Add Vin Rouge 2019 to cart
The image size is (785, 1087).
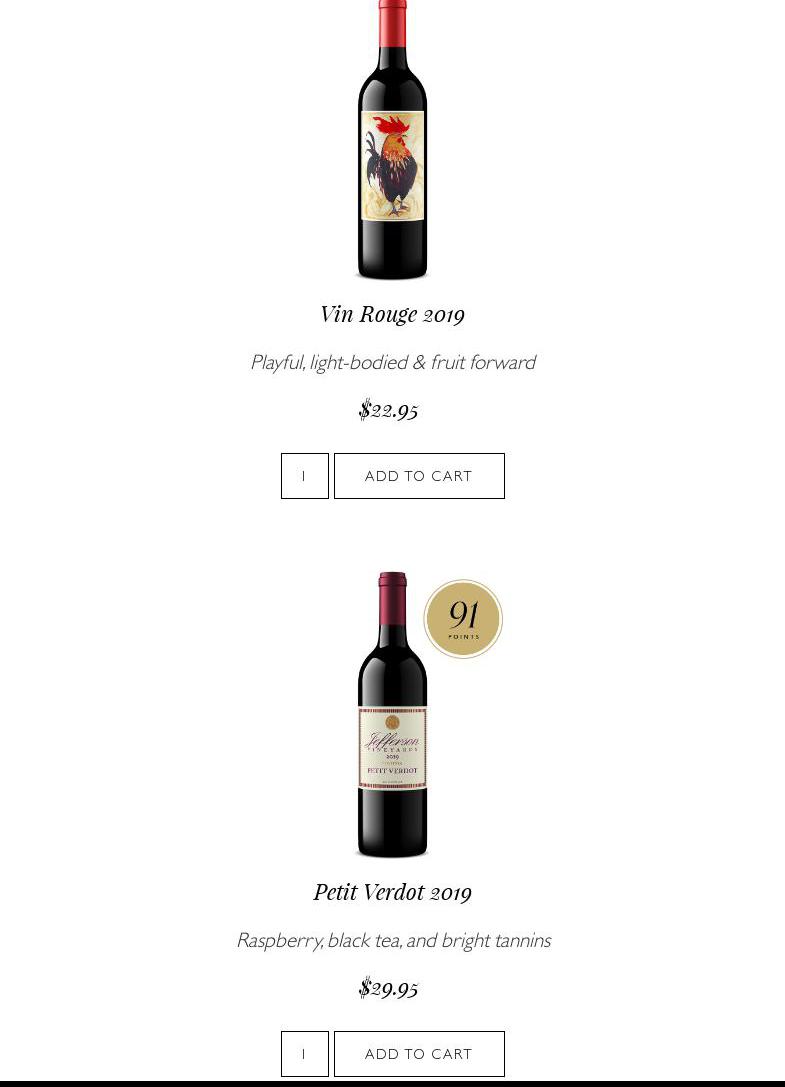419,476
